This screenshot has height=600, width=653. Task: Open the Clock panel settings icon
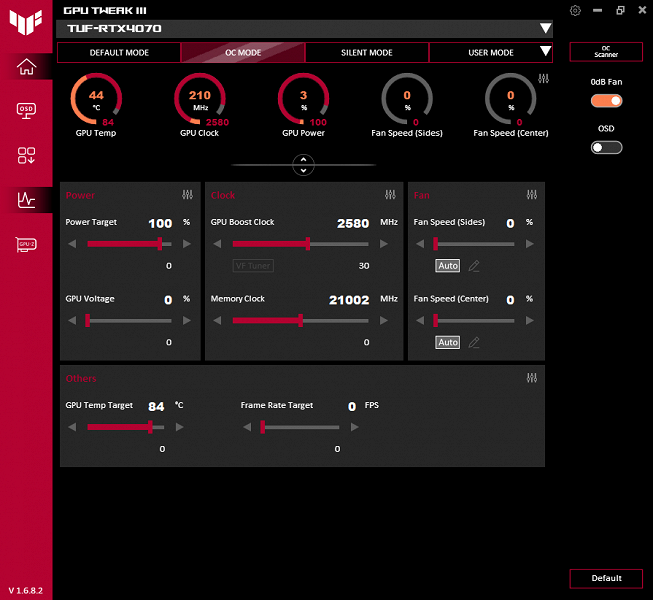(x=390, y=194)
